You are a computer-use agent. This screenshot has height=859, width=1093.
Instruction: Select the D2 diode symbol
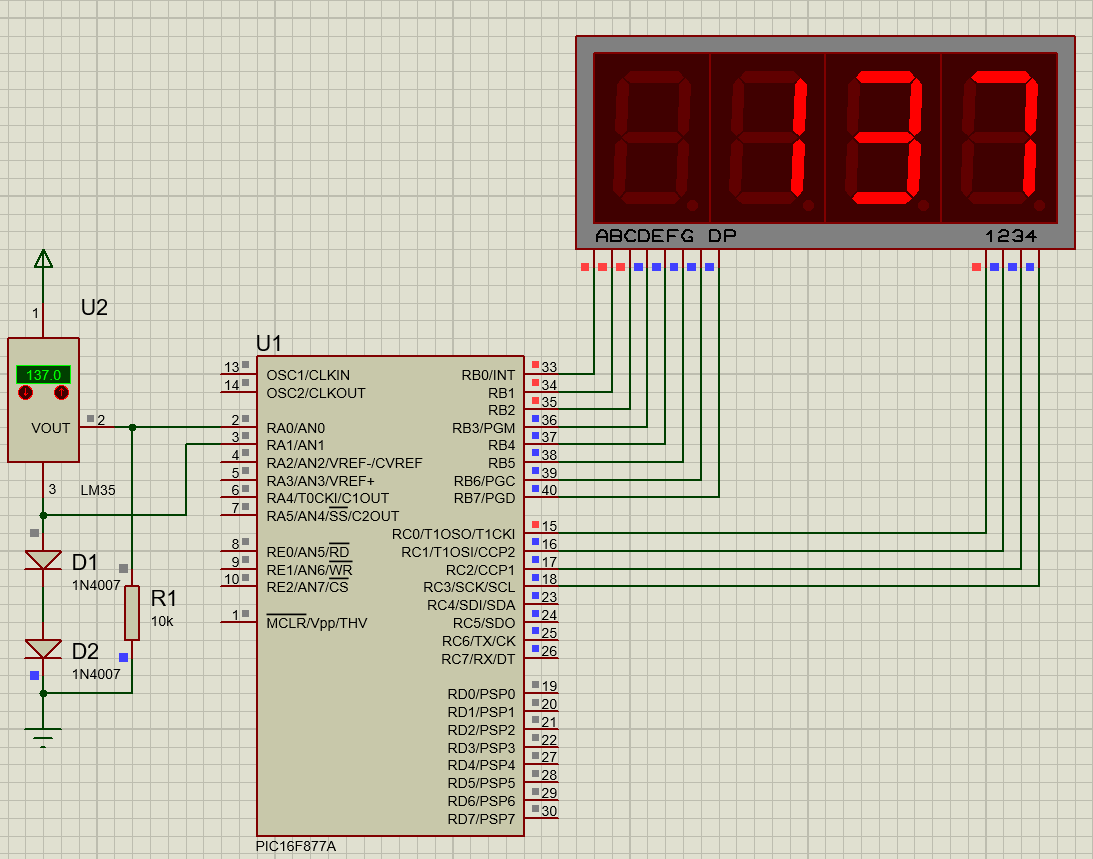[x=43, y=649]
